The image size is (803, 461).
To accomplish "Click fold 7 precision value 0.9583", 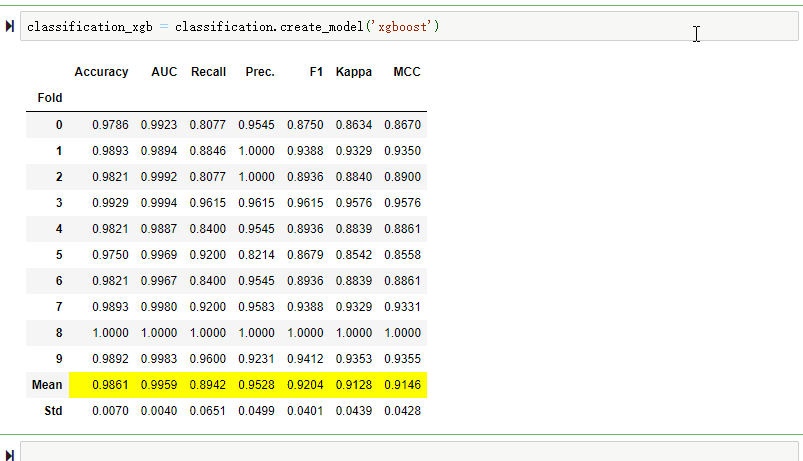I will tap(256, 307).
